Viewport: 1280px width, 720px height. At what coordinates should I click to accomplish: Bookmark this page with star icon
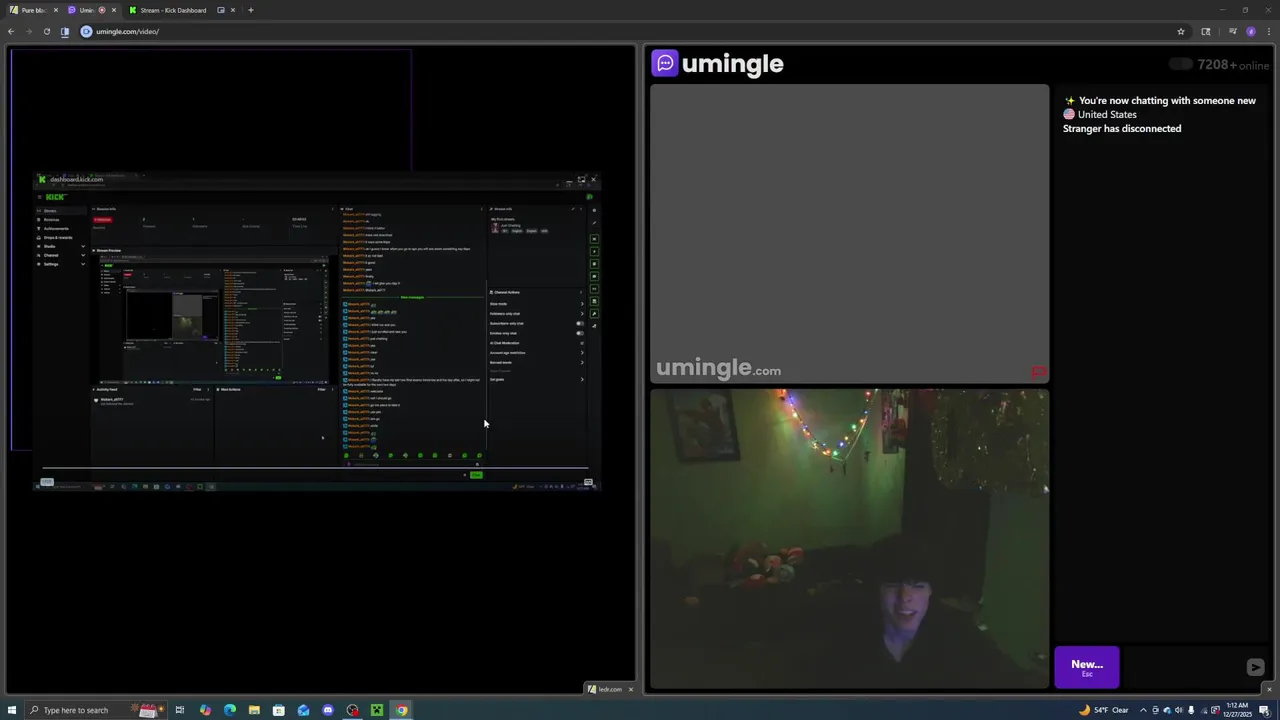tap(1181, 31)
